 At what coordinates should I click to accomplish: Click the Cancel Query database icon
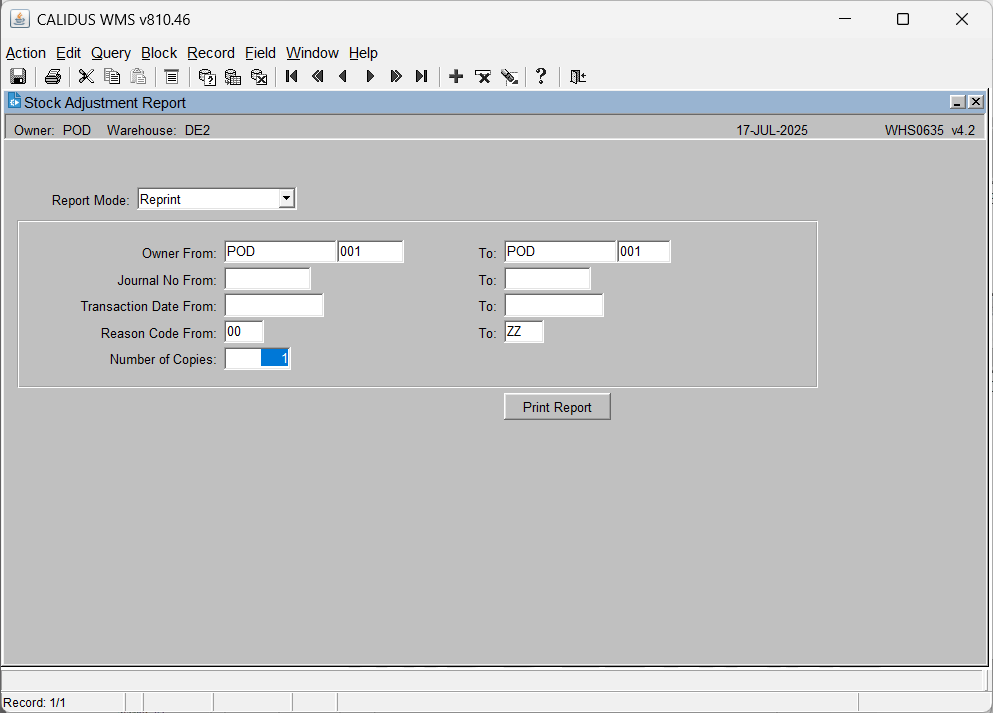[x=258, y=77]
